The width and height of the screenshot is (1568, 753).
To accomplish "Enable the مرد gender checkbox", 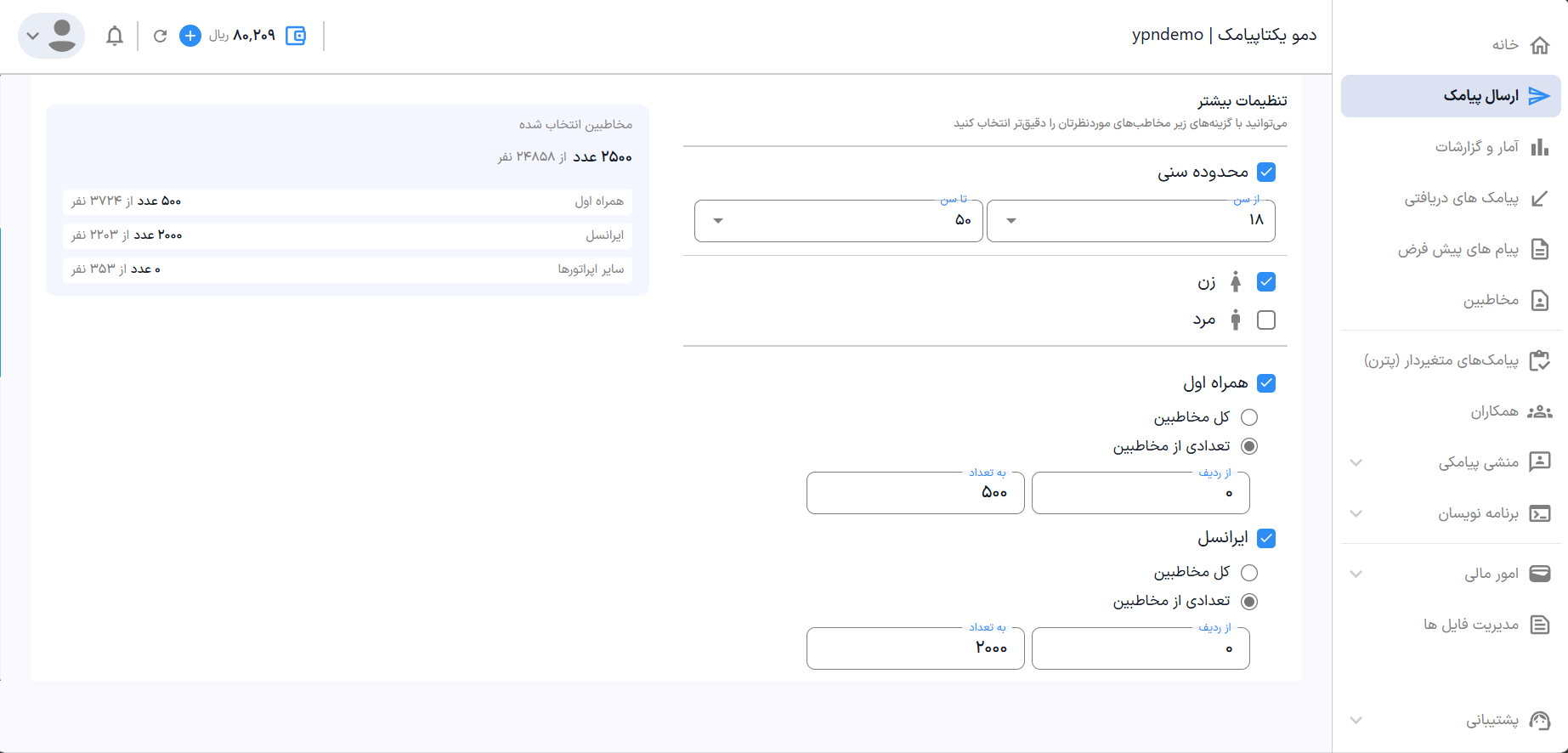I will (1266, 320).
